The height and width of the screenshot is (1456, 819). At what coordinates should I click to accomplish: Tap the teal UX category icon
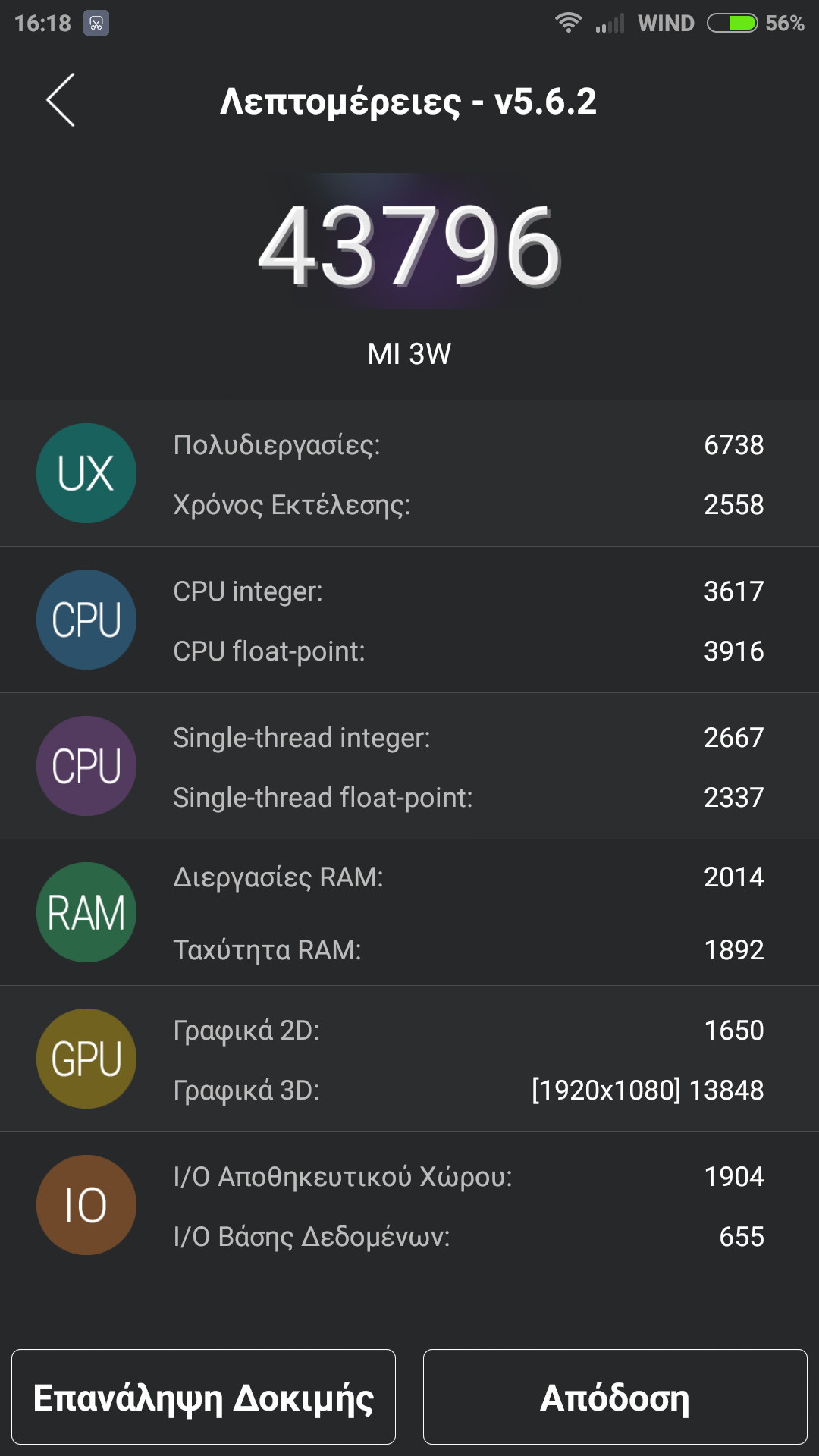click(x=86, y=473)
